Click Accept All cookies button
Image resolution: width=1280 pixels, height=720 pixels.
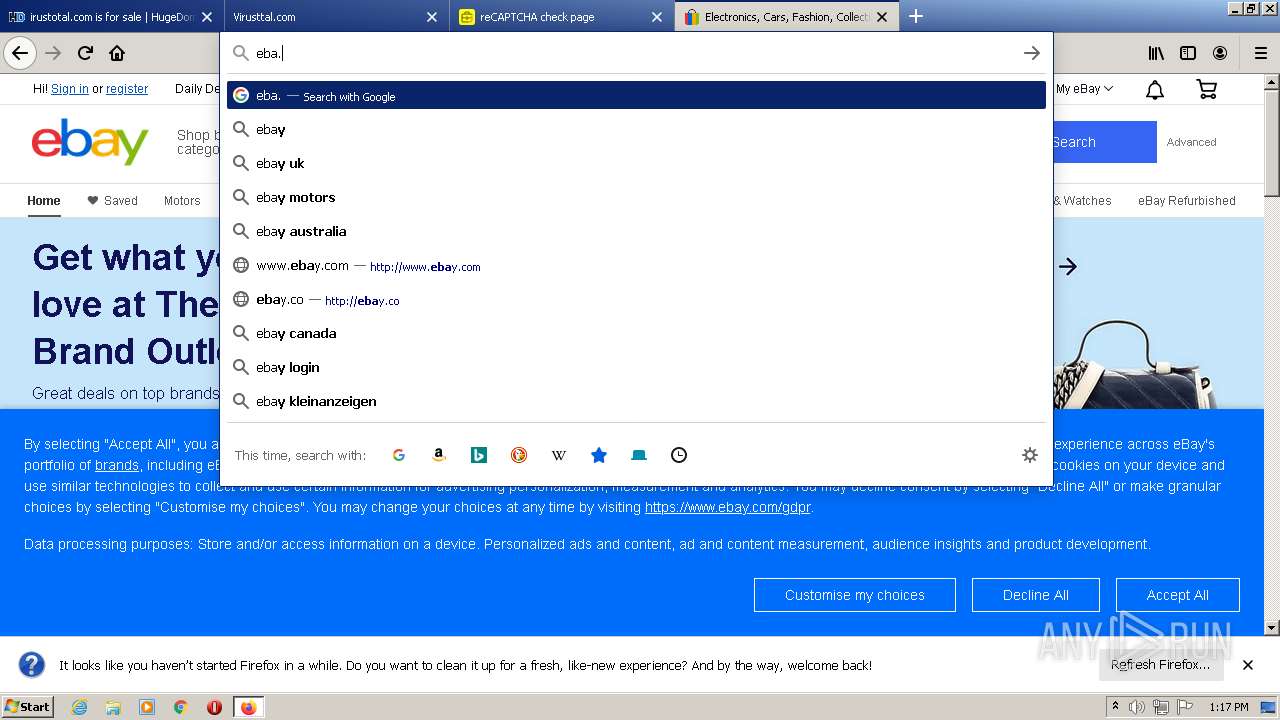tap(1177, 595)
